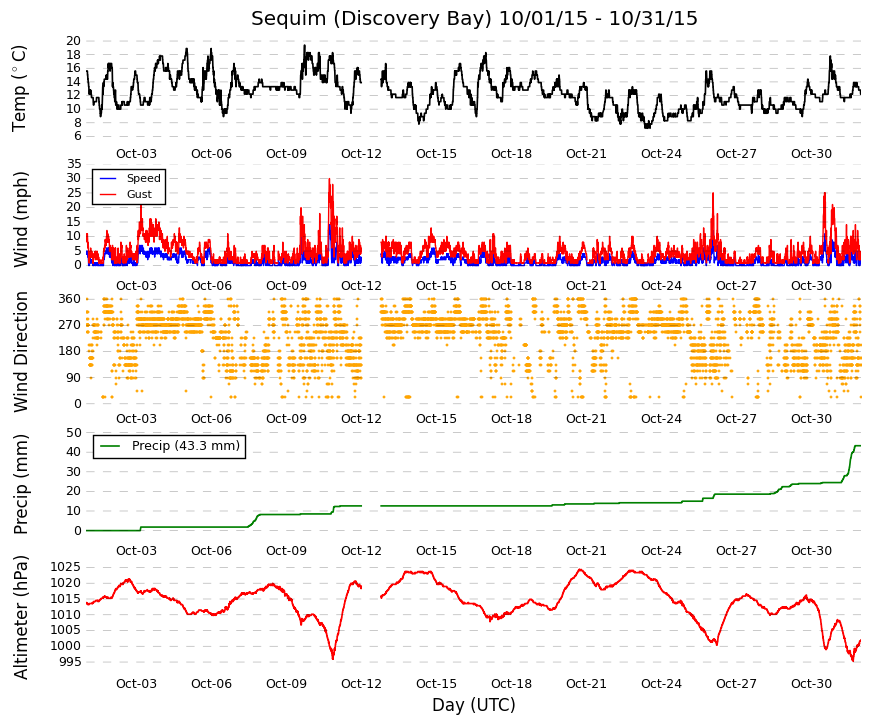Click the Temp (°C) axis label

[x=19, y=88]
